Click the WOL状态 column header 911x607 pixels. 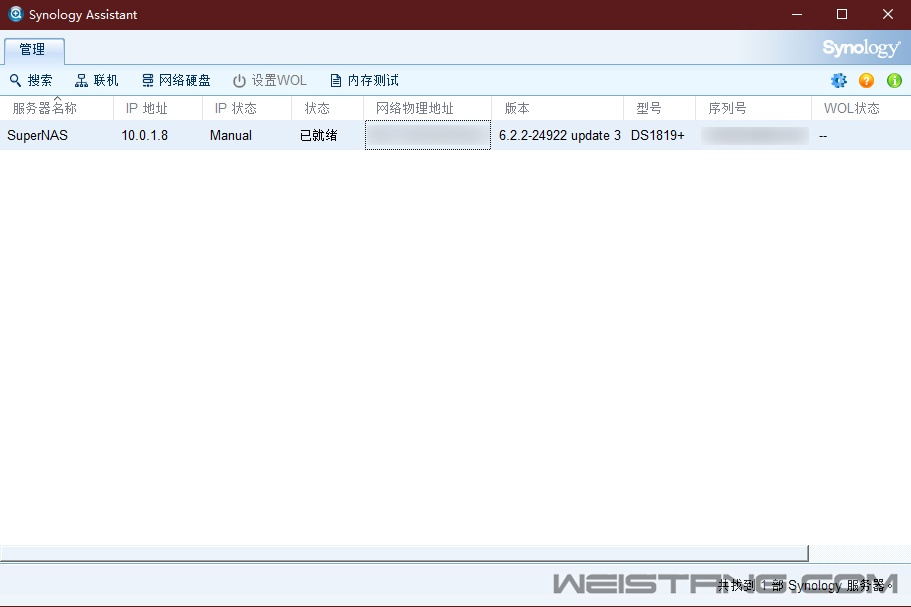tap(851, 108)
